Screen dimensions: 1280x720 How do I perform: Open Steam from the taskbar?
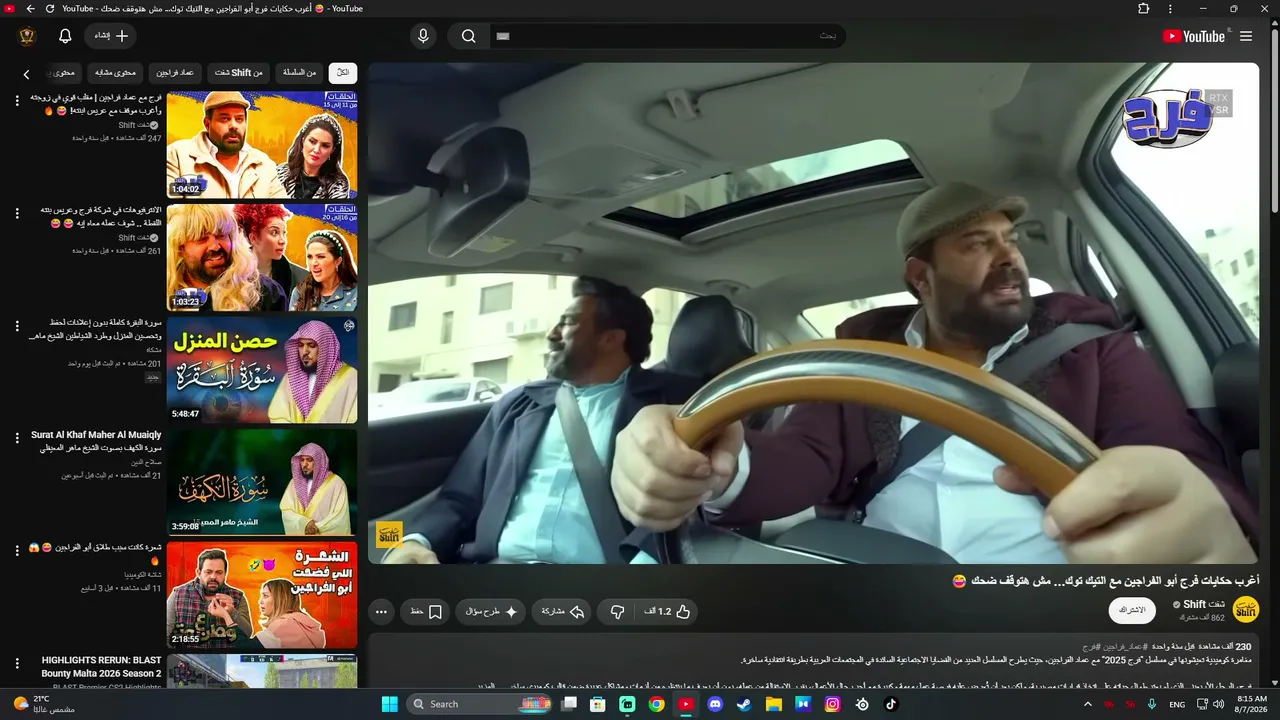coord(744,704)
